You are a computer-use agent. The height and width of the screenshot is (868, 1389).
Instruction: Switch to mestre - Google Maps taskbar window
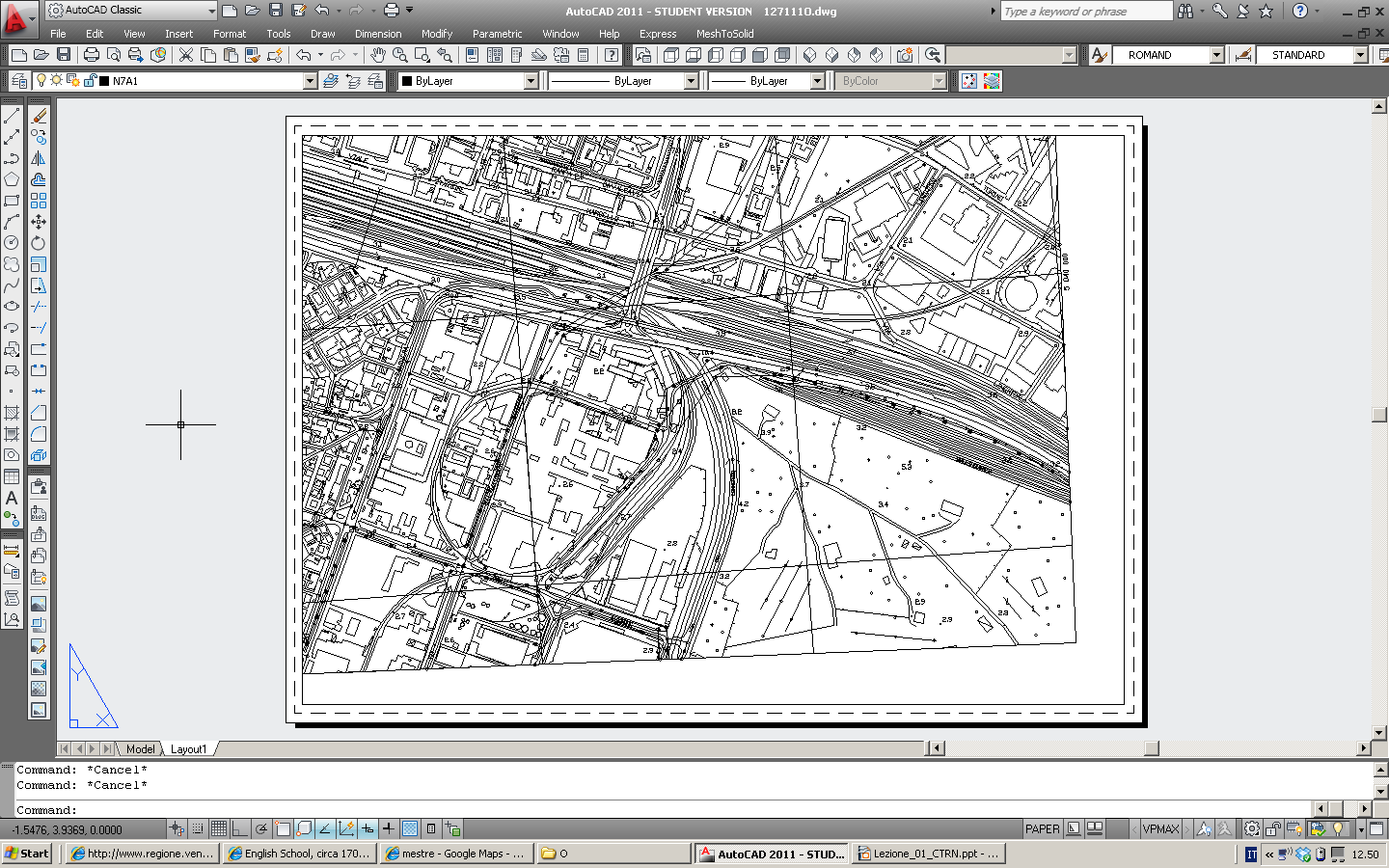456,854
